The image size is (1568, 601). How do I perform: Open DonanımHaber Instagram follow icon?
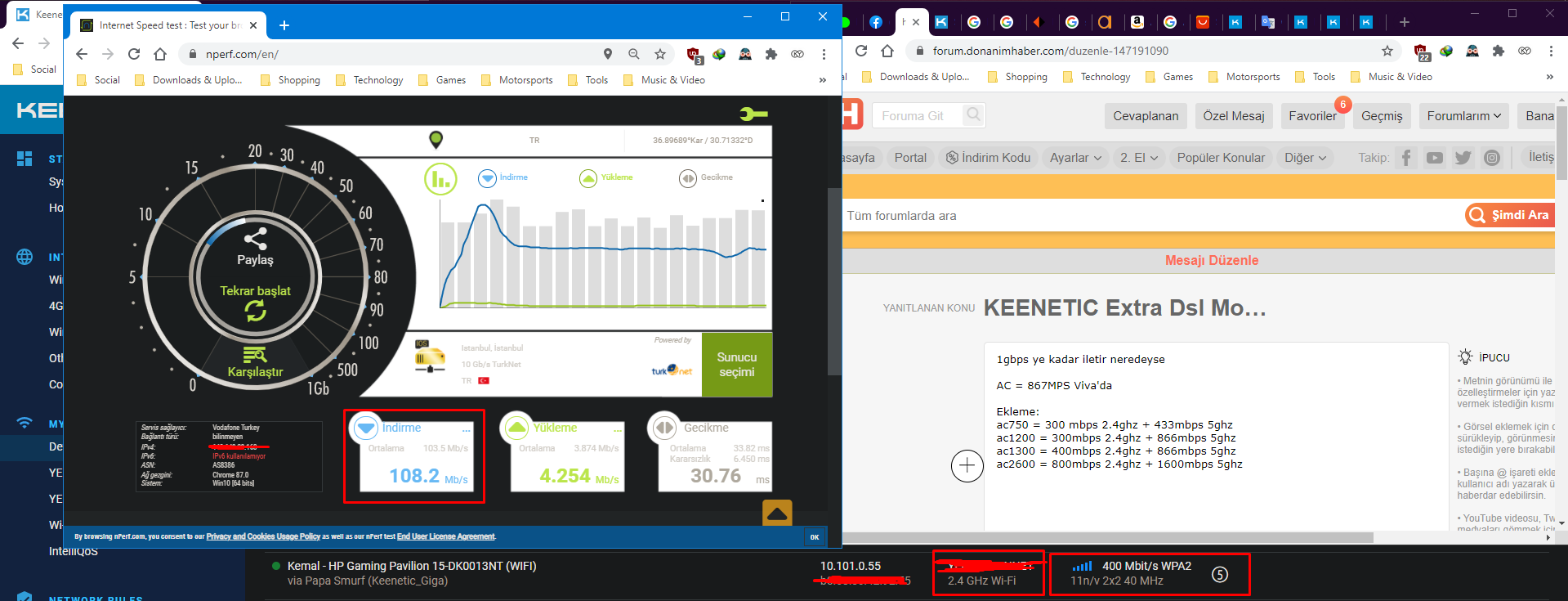tap(1492, 158)
